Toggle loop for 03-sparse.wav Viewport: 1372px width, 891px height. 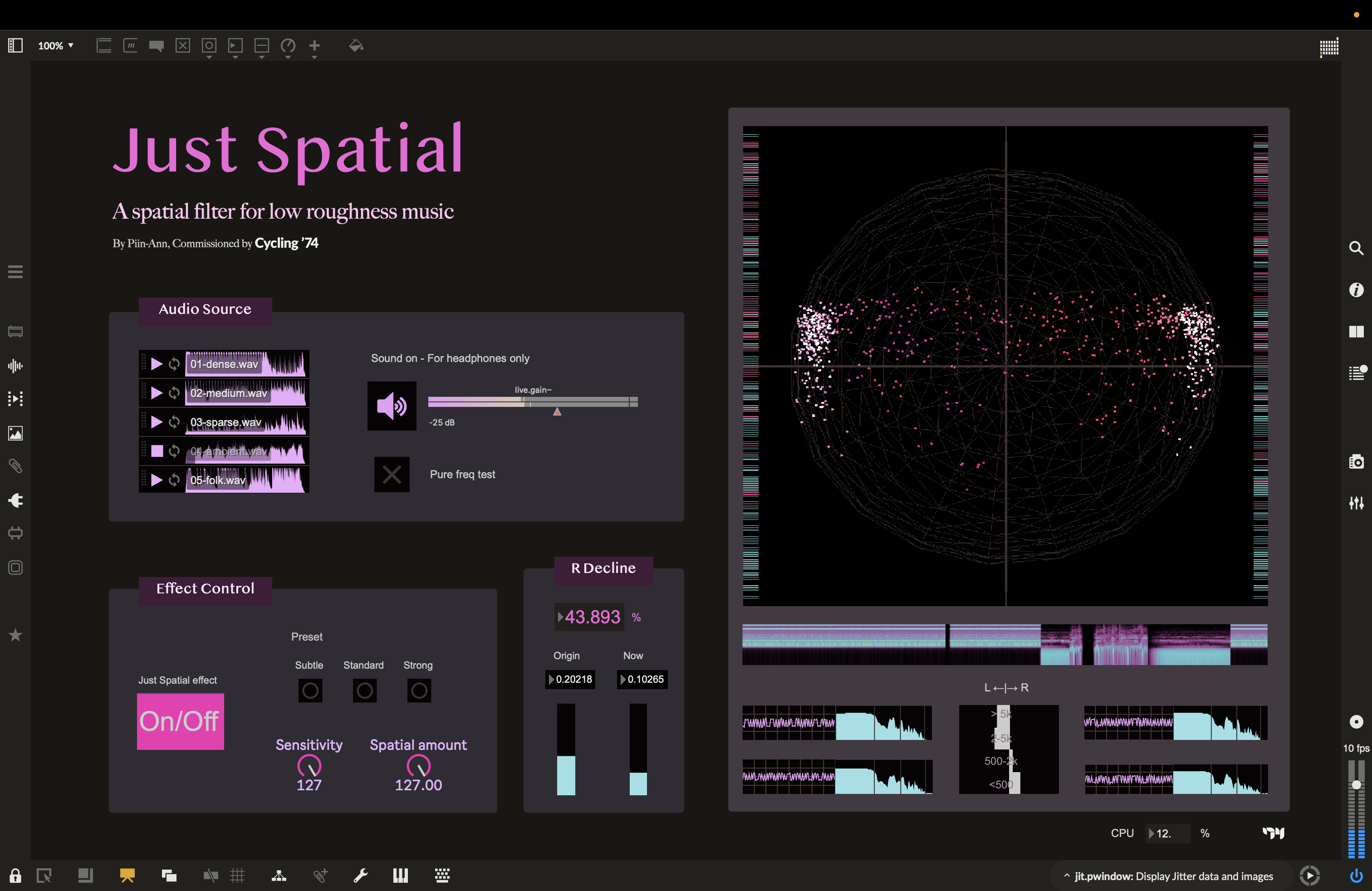[x=174, y=422]
